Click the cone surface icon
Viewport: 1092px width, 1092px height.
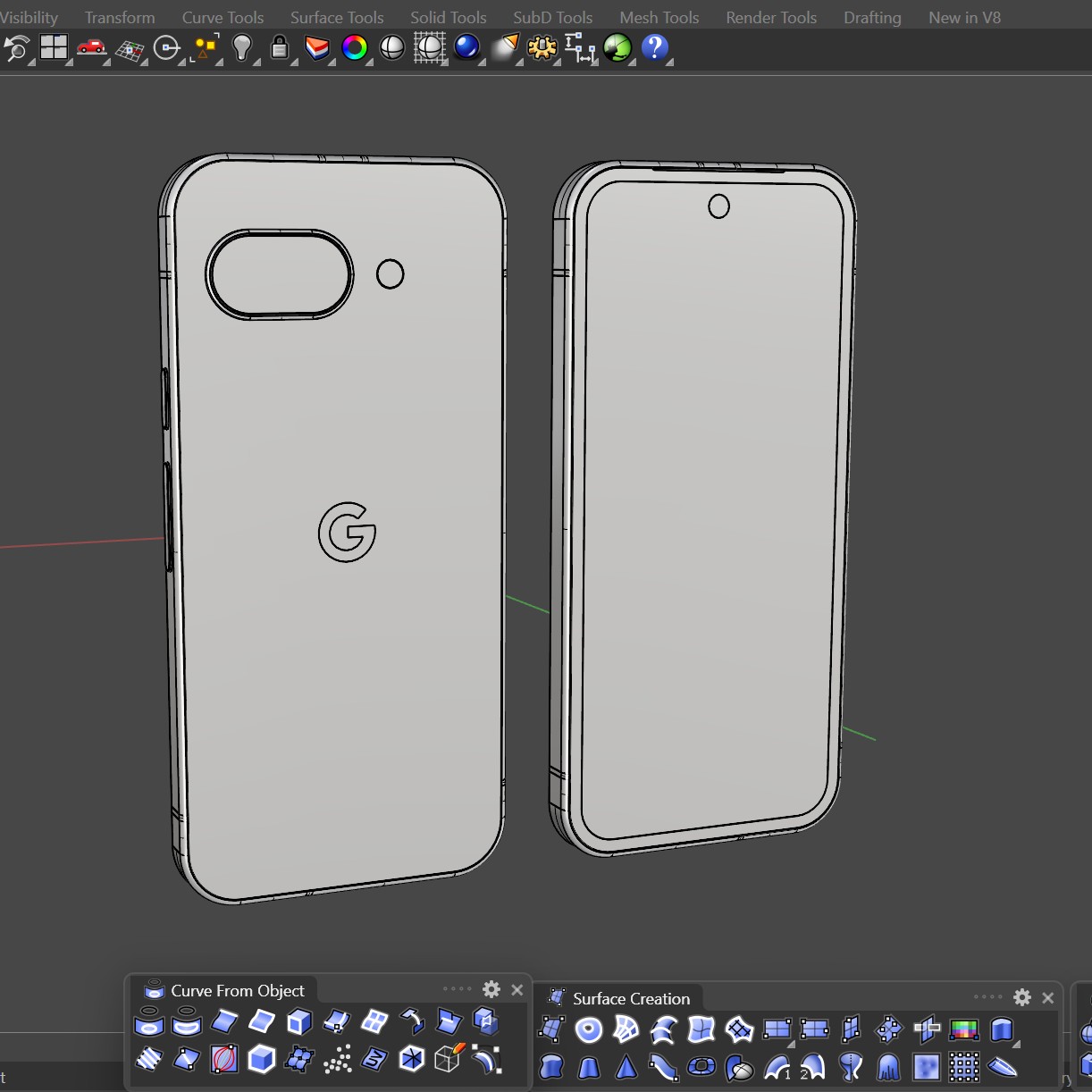626,1067
